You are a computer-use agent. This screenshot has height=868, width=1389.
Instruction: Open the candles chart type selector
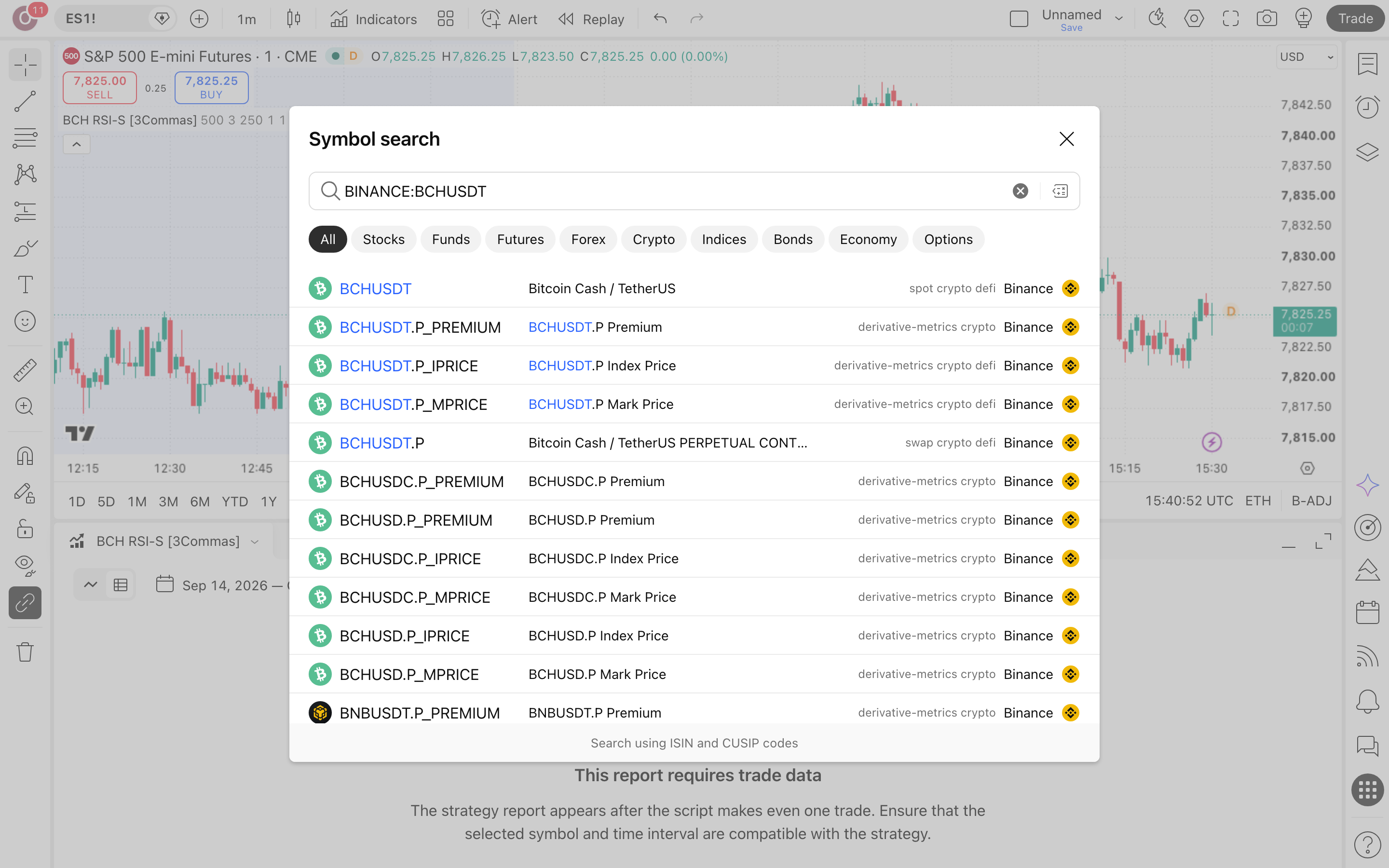(x=293, y=19)
